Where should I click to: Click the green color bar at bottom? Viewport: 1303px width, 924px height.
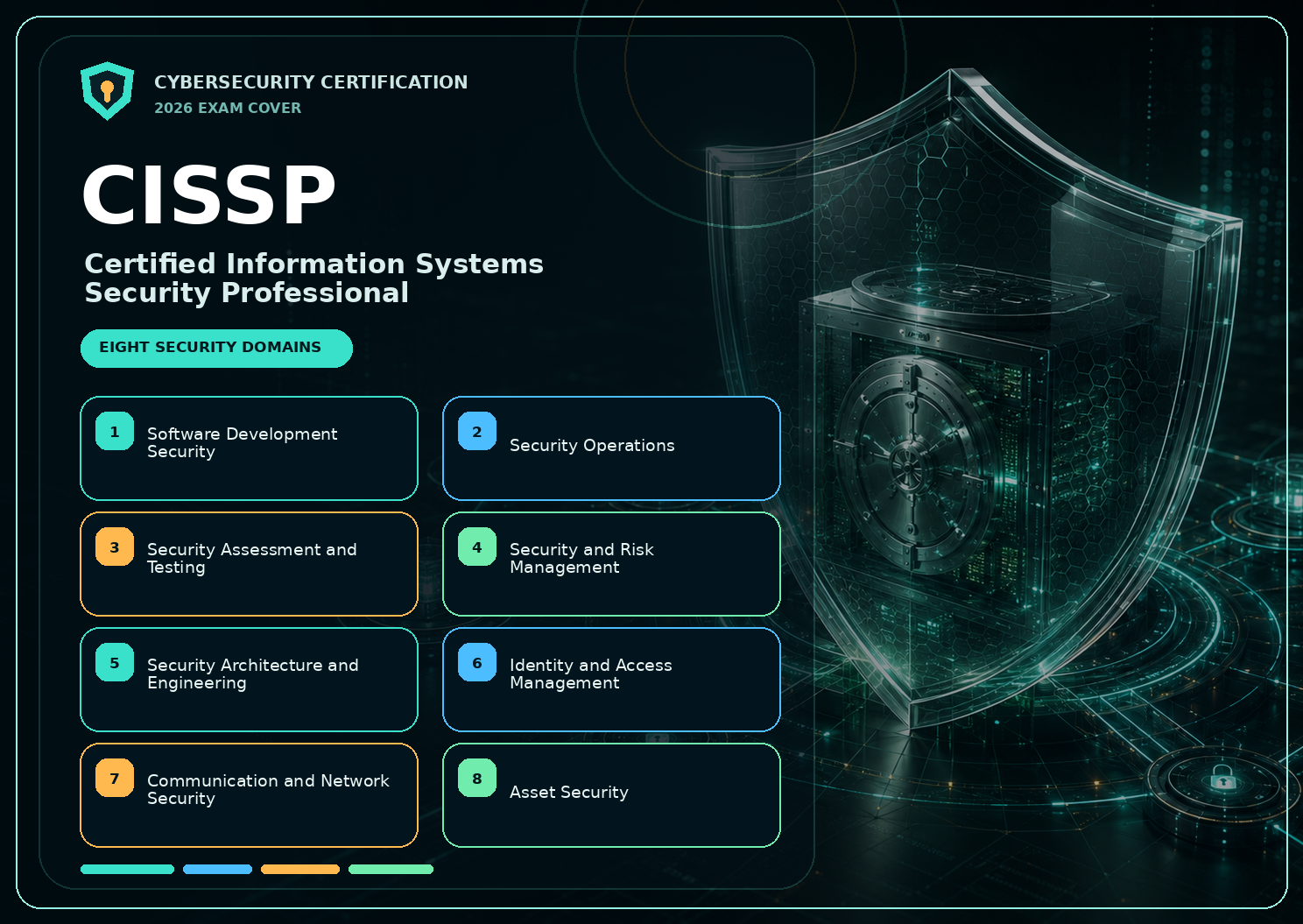[x=391, y=870]
